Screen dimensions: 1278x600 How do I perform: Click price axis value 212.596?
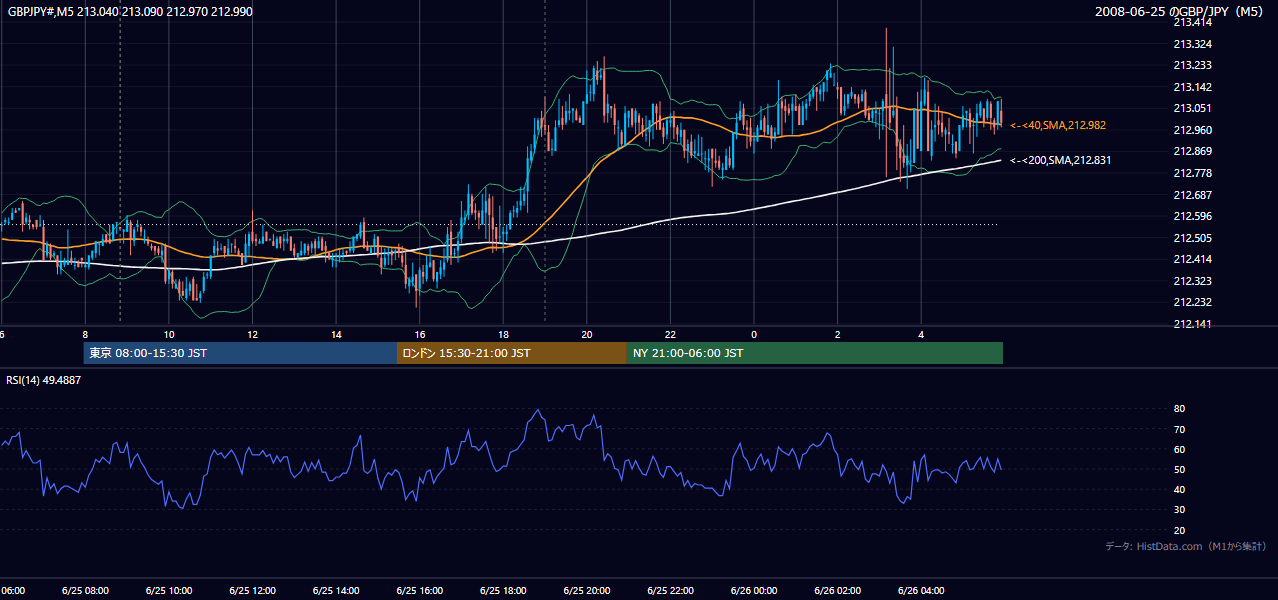(1192, 216)
